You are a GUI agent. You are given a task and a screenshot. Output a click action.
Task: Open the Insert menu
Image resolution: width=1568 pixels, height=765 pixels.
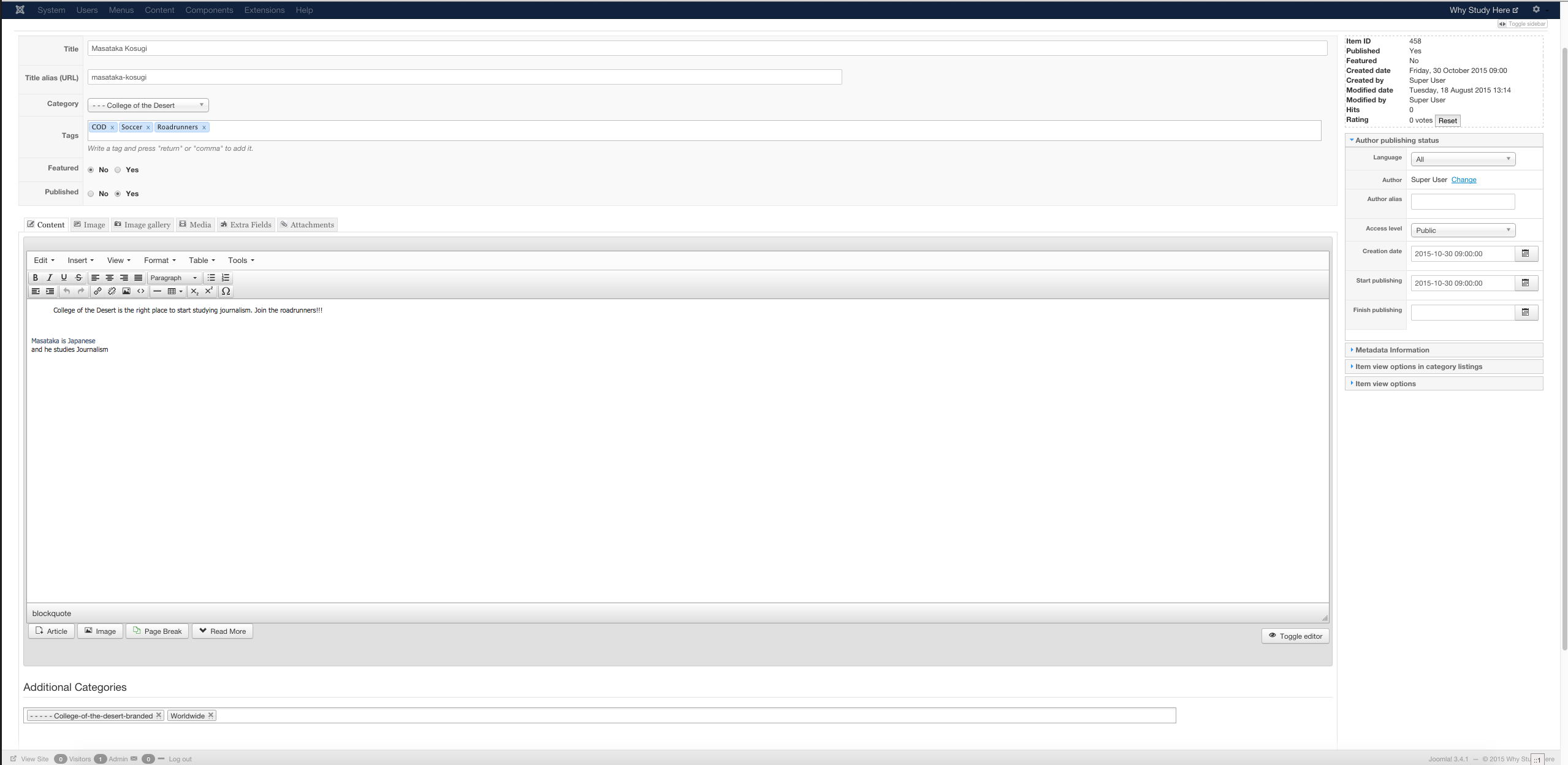click(x=79, y=260)
